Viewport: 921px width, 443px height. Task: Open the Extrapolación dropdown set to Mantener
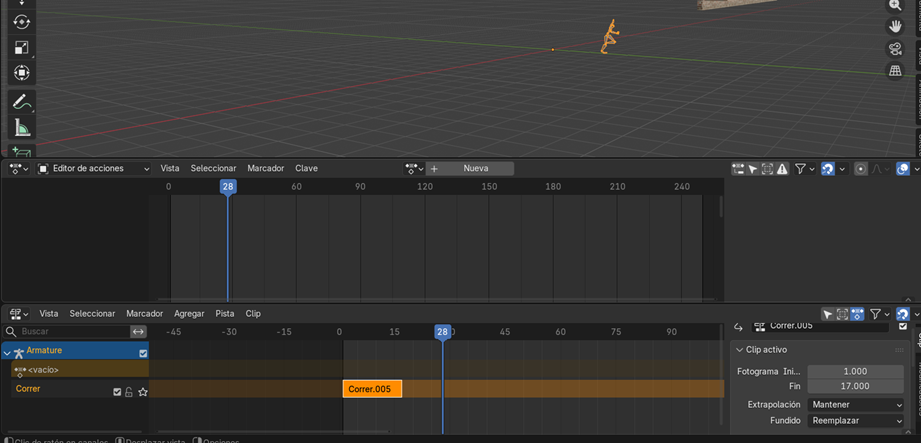855,405
